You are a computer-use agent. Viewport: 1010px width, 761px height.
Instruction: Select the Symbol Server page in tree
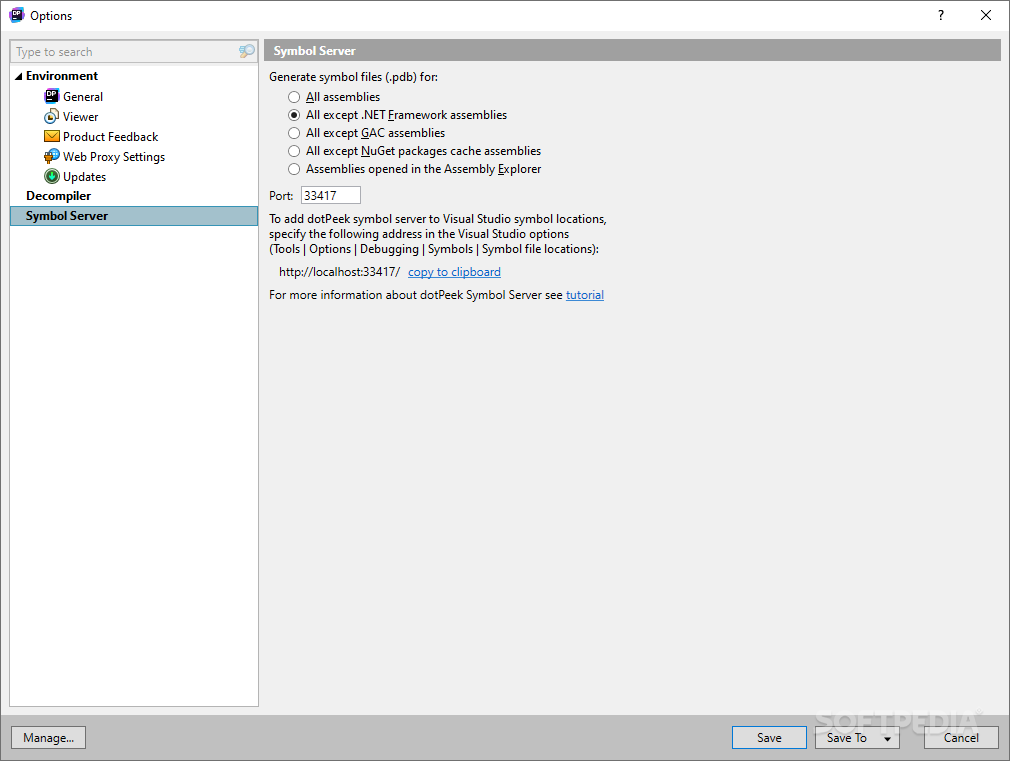point(134,216)
